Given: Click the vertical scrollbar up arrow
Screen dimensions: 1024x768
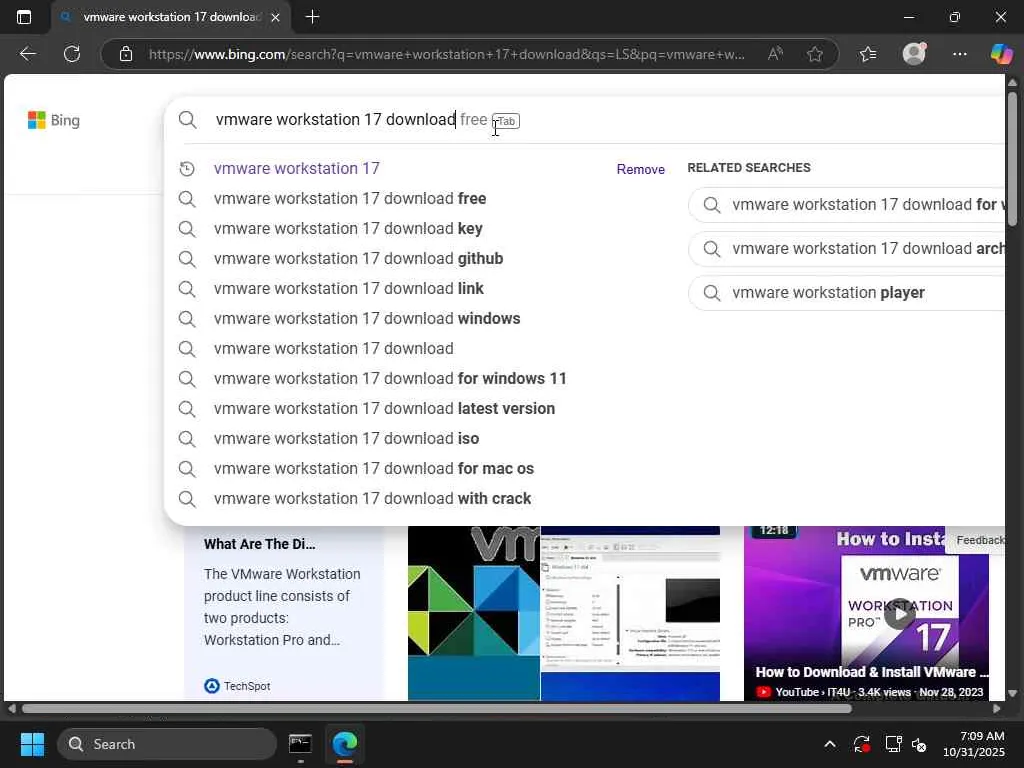Looking at the screenshot, I should click(1012, 82).
